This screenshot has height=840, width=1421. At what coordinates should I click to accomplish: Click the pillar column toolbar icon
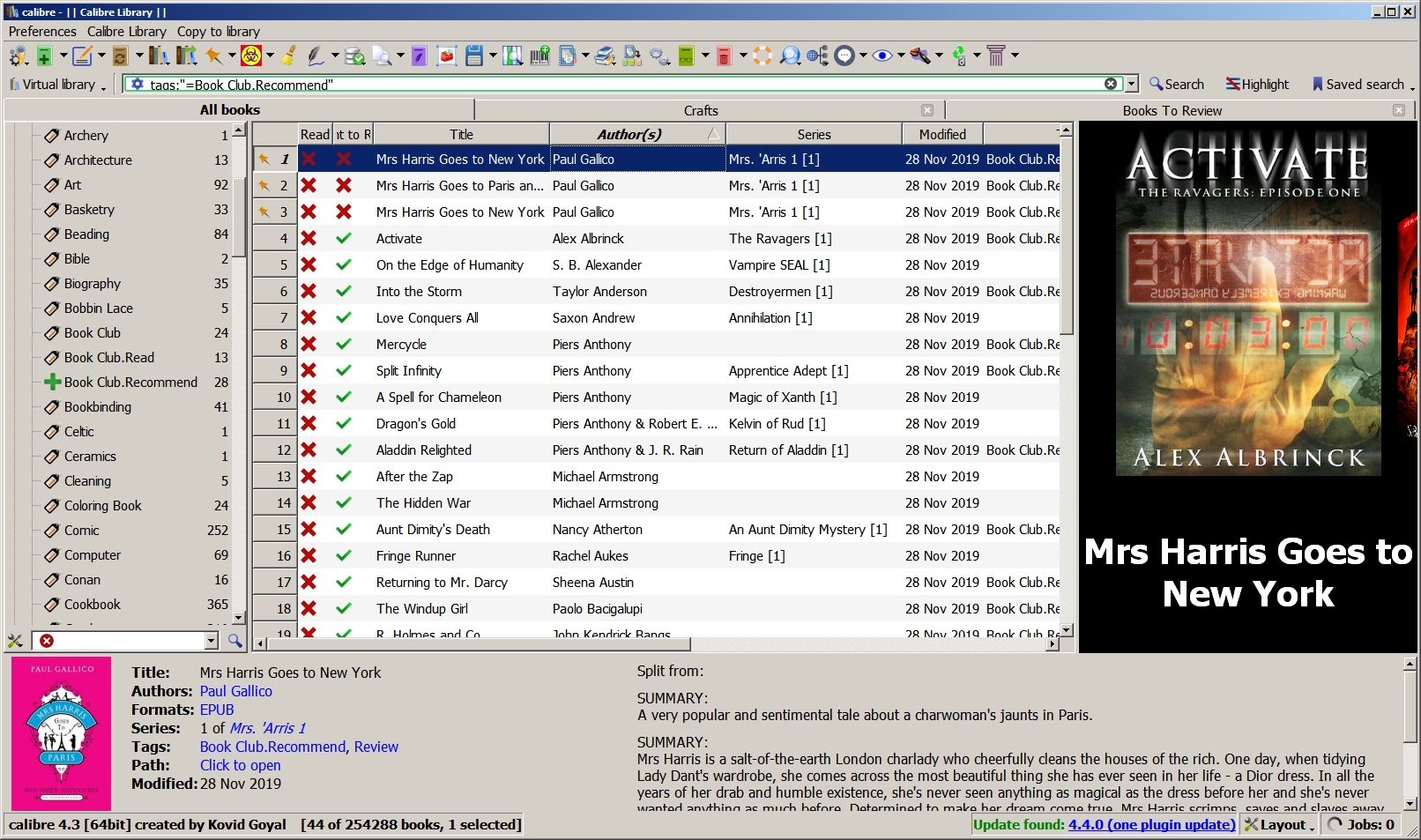(996, 56)
